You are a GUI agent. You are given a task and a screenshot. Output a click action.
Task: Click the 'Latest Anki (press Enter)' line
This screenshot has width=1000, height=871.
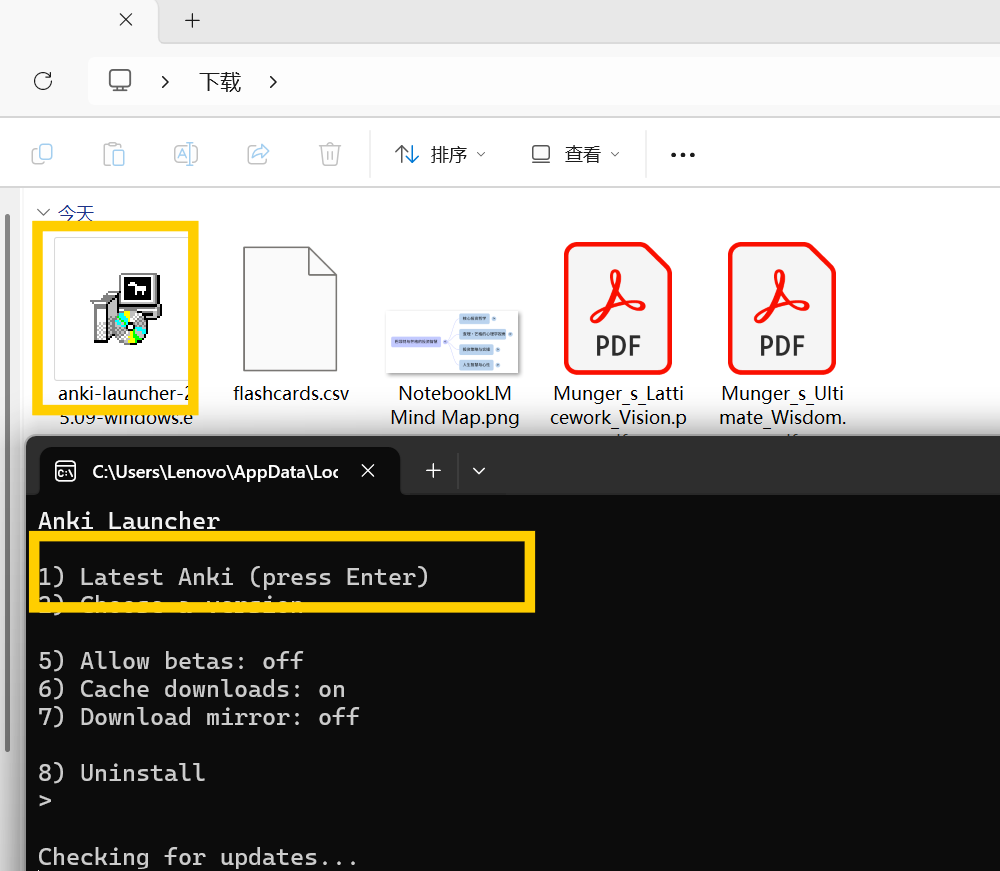point(233,577)
